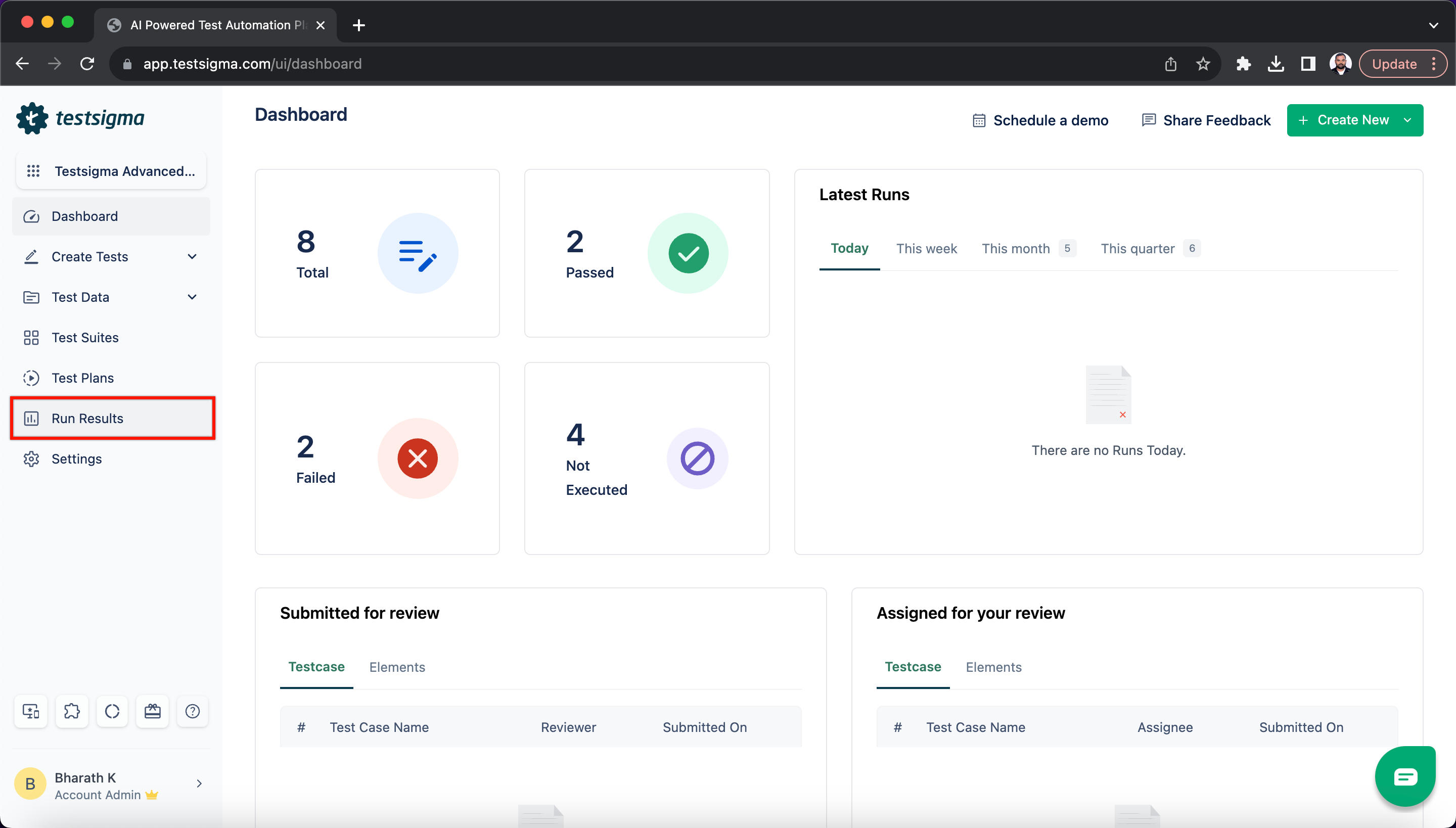
Task: Expand the Test Data submenu chevron
Action: pos(192,297)
